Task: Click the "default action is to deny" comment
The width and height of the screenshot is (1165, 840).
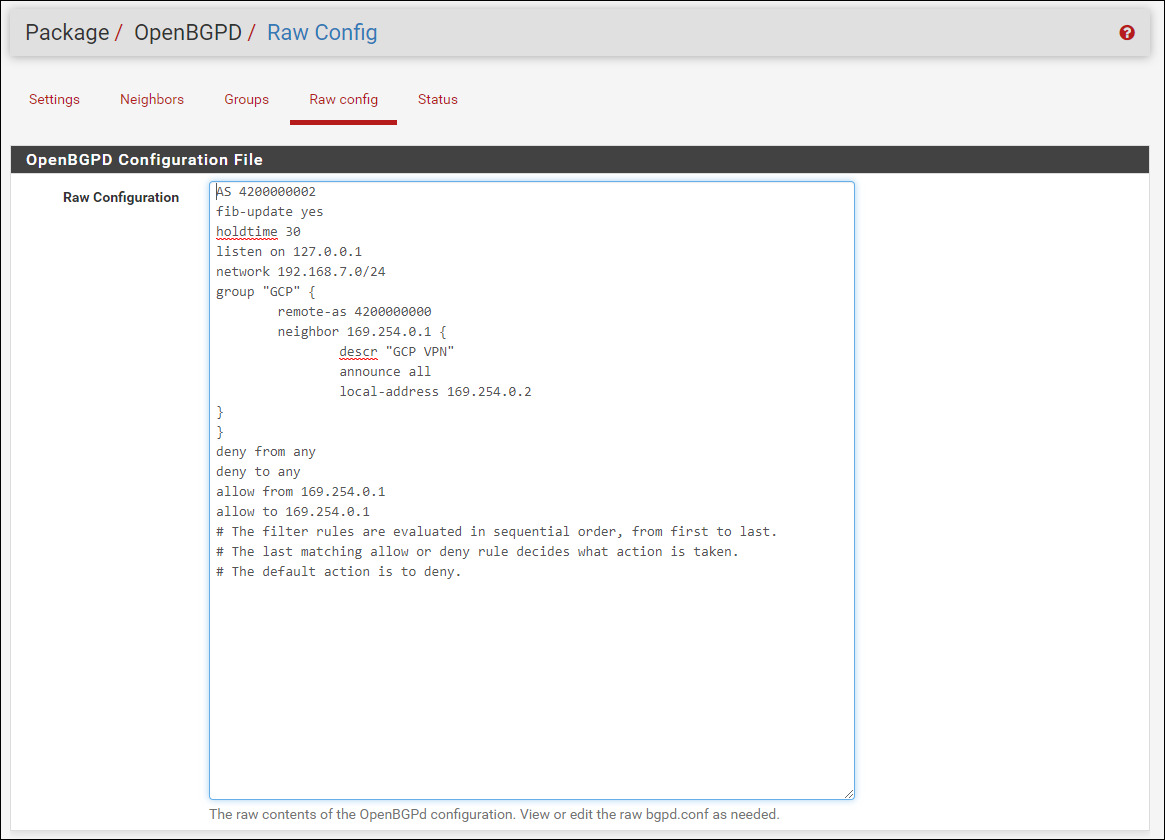Action: [339, 573]
